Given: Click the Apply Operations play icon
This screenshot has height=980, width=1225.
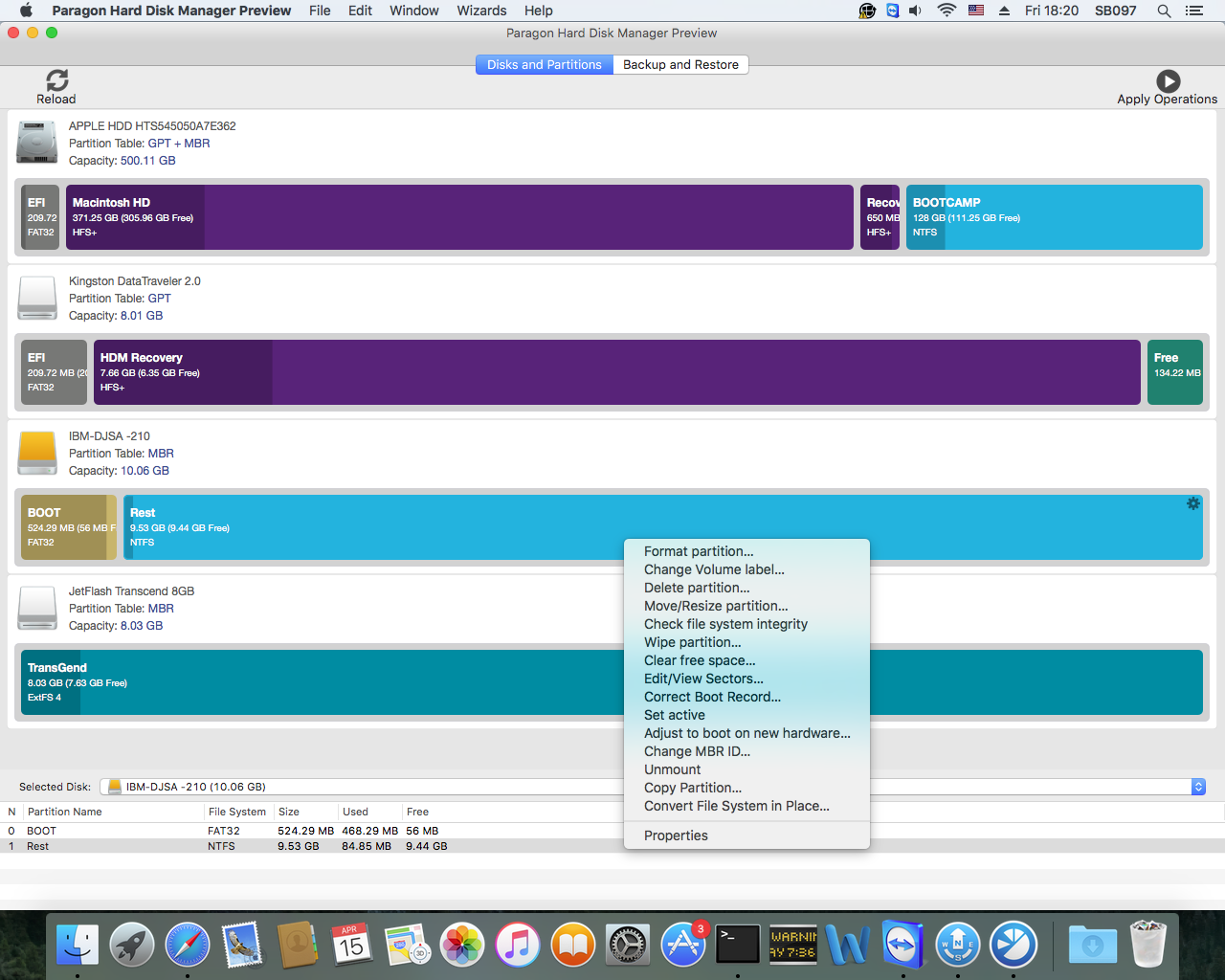Looking at the screenshot, I should pyautogui.click(x=1168, y=81).
